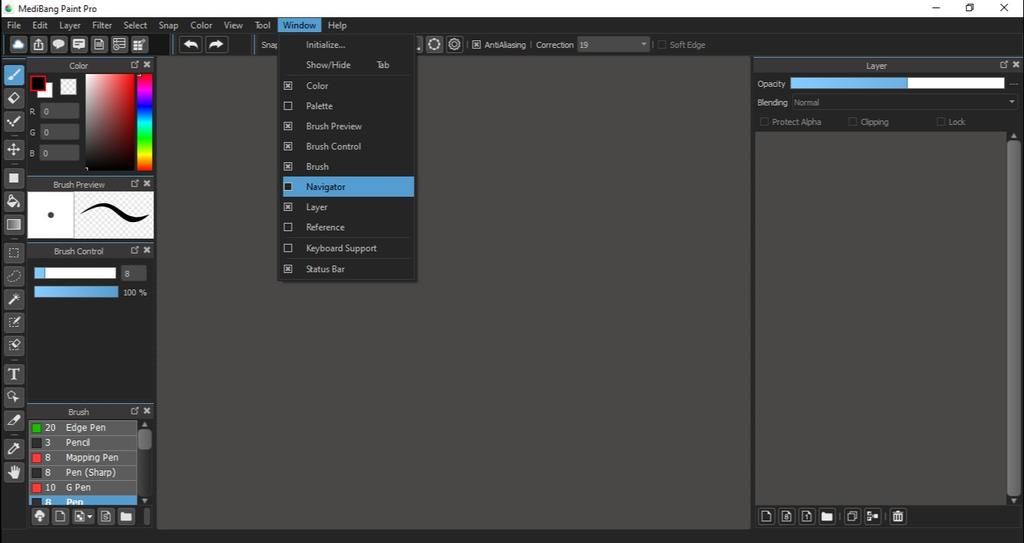Click the rainbow hue bar
Image resolution: width=1024 pixels, height=543 pixels.
click(144, 122)
